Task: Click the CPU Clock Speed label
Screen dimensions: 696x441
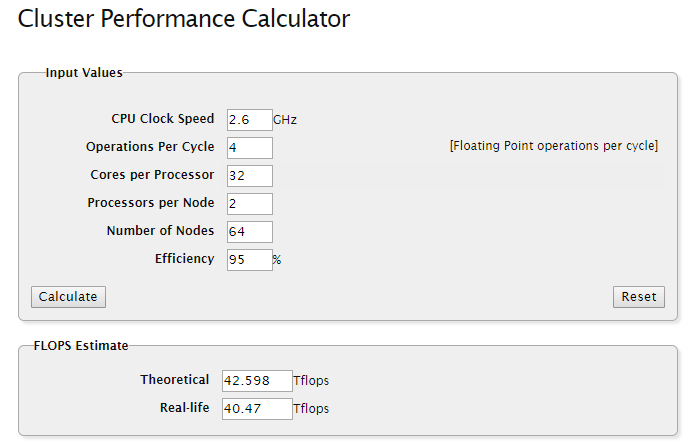Action: click(162, 119)
